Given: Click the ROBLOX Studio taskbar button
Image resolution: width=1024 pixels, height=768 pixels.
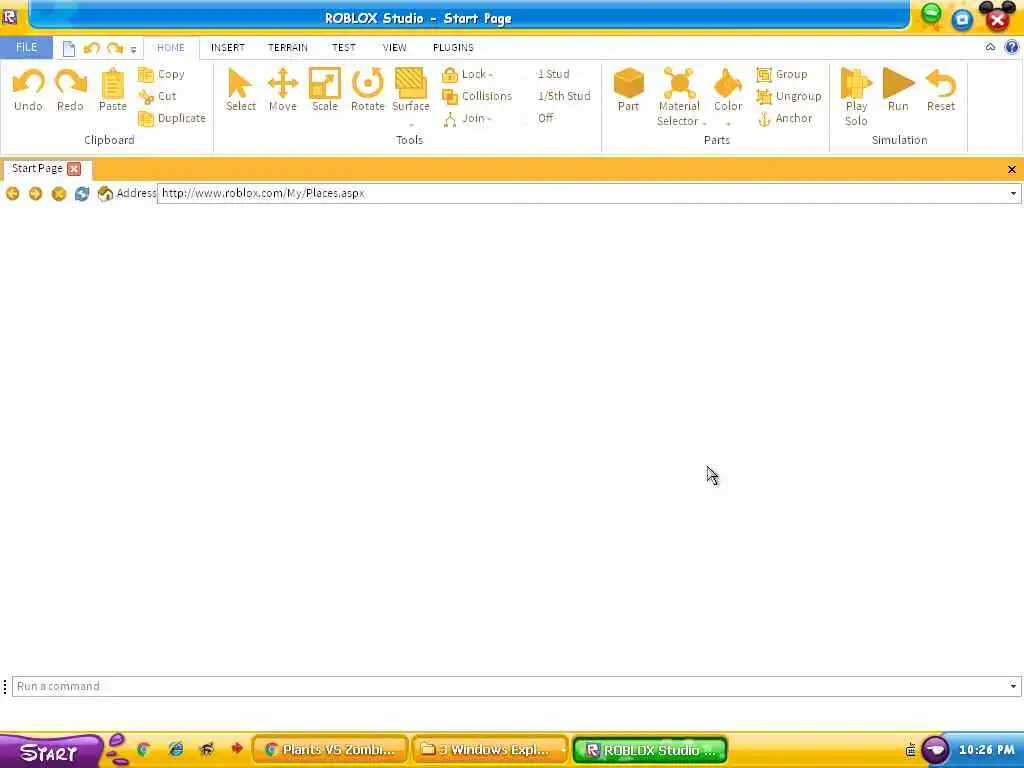Looking at the screenshot, I should [650, 750].
